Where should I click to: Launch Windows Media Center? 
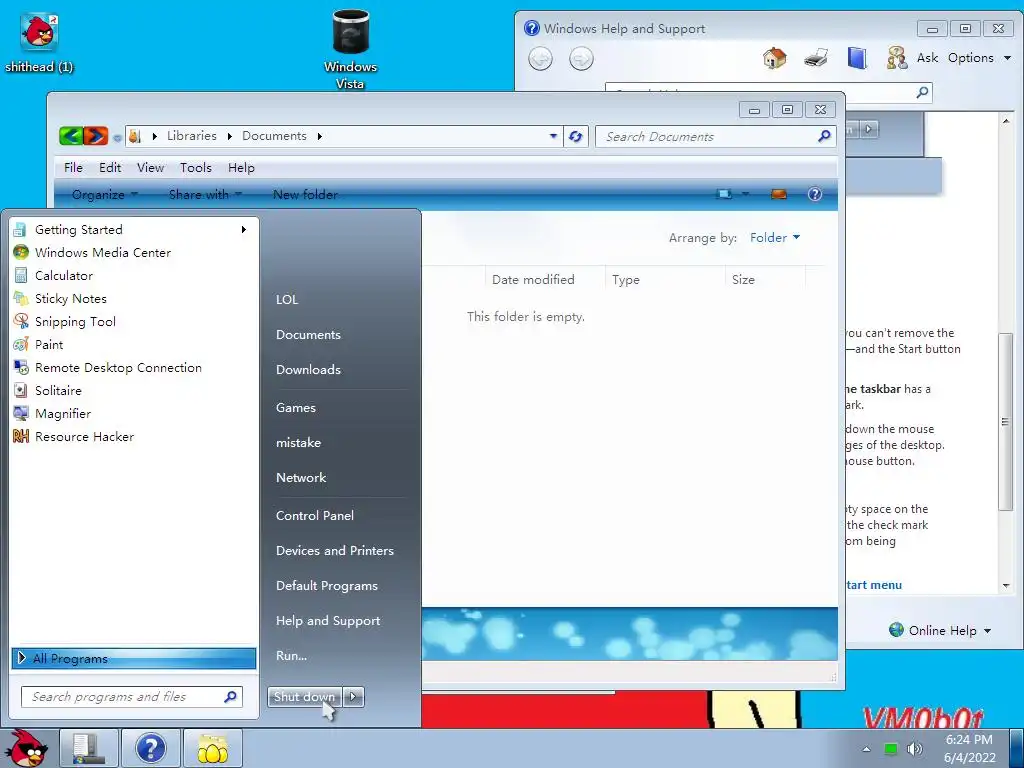click(133, 252)
